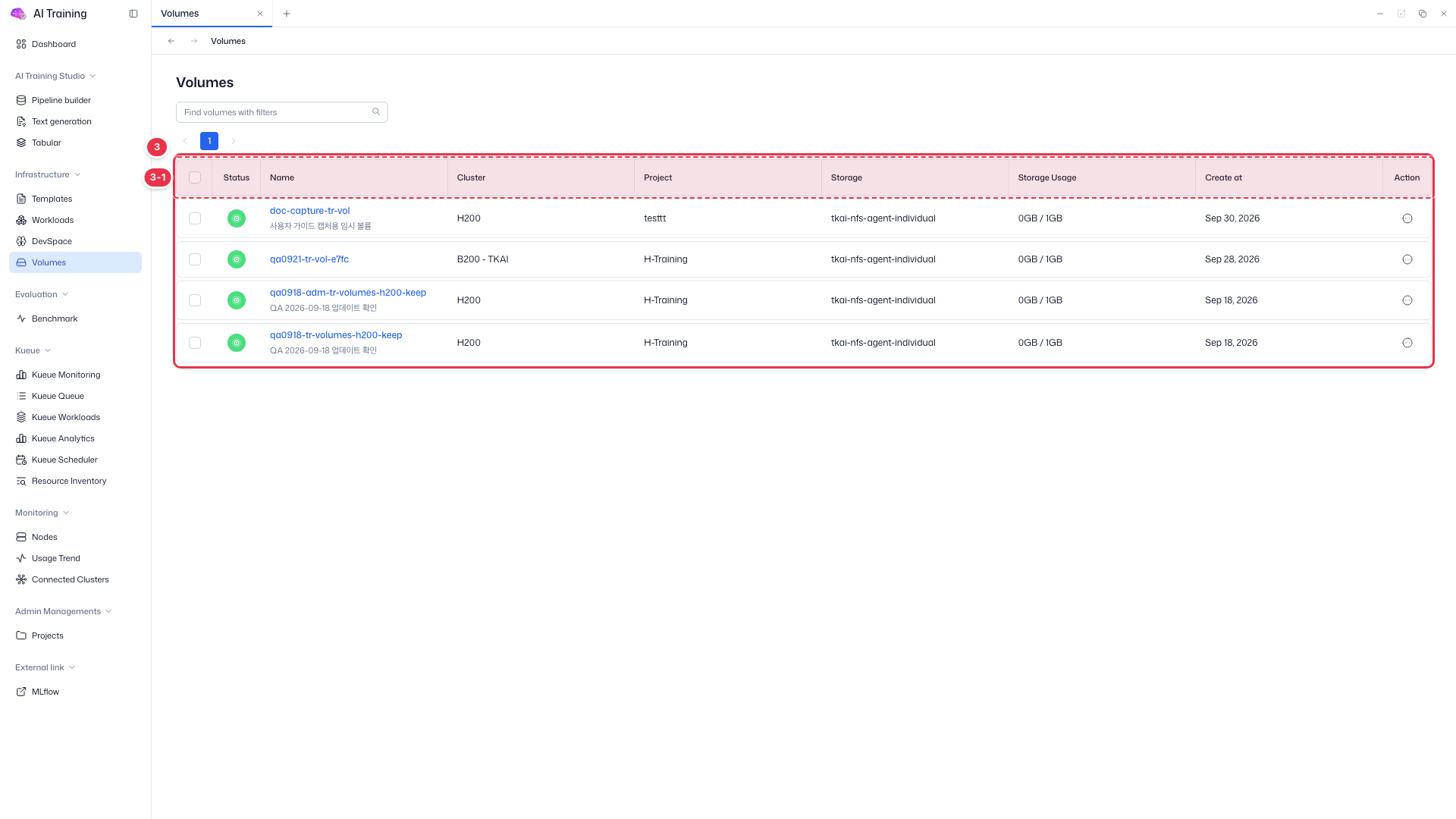Click the Nodes icon
This screenshot has width=1456, height=819.
pos(21,537)
